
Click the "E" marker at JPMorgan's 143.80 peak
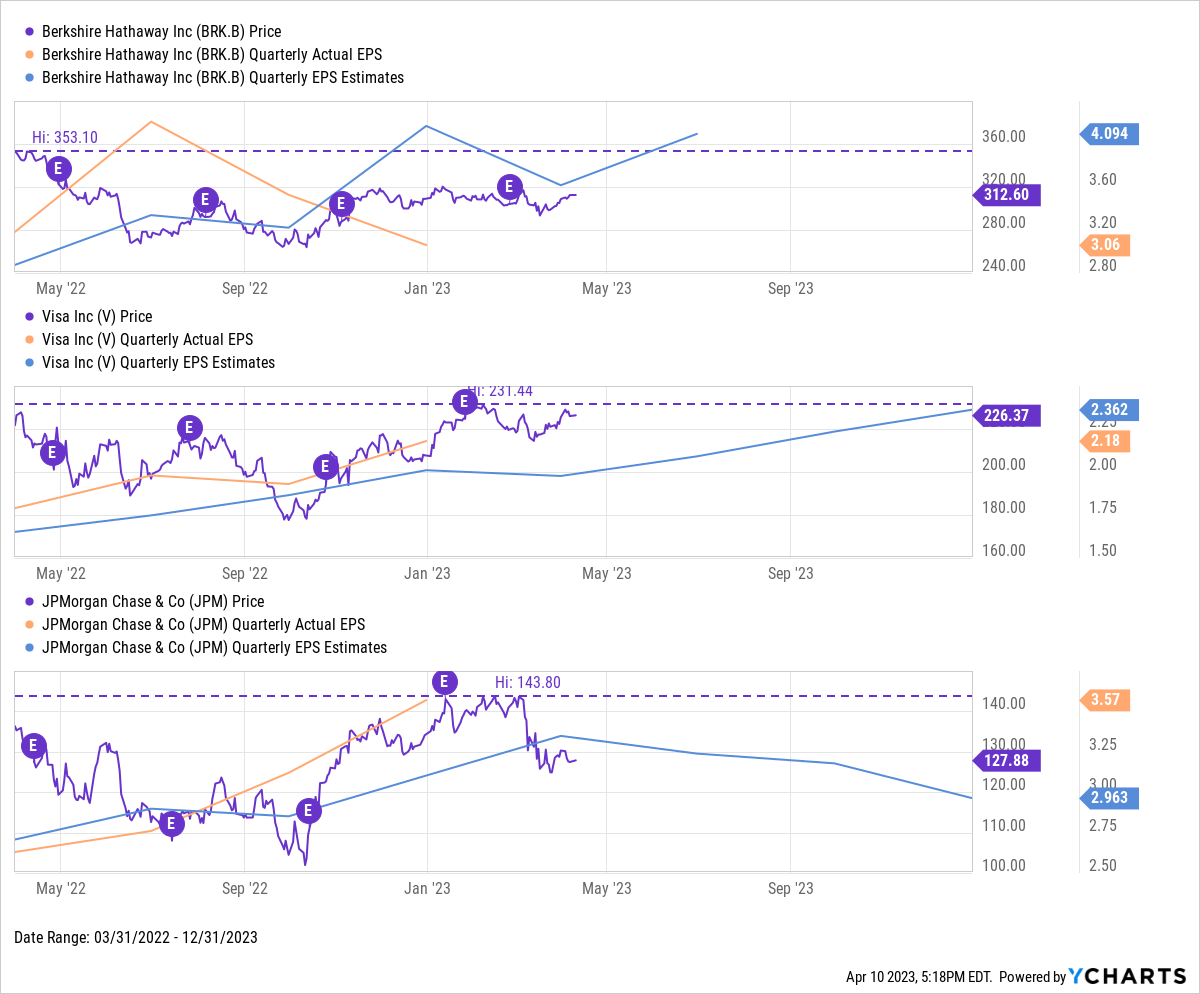tap(444, 683)
